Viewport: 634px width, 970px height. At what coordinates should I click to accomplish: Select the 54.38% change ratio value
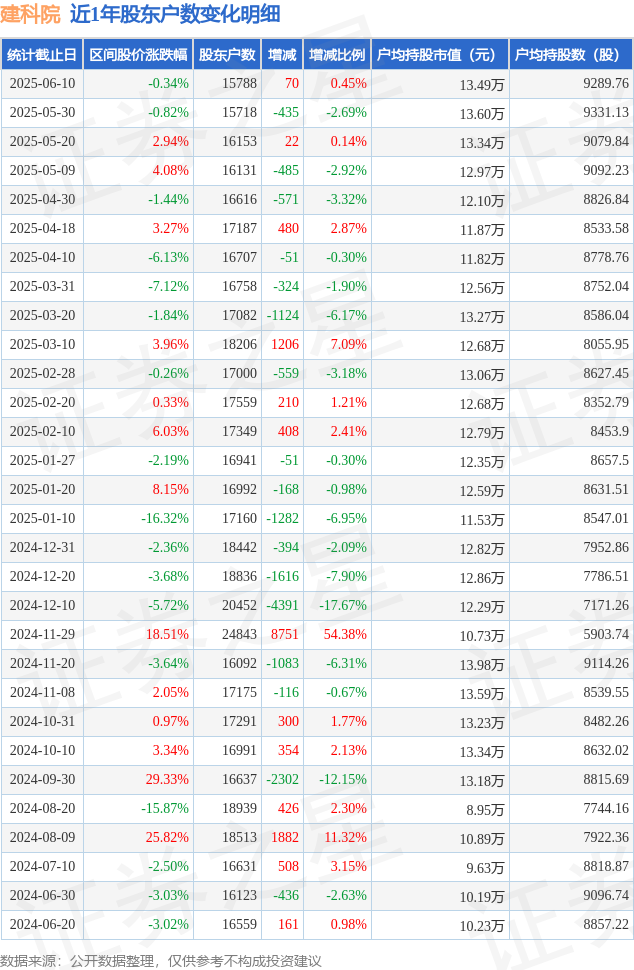pyautogui.click(x=345, y=634)
